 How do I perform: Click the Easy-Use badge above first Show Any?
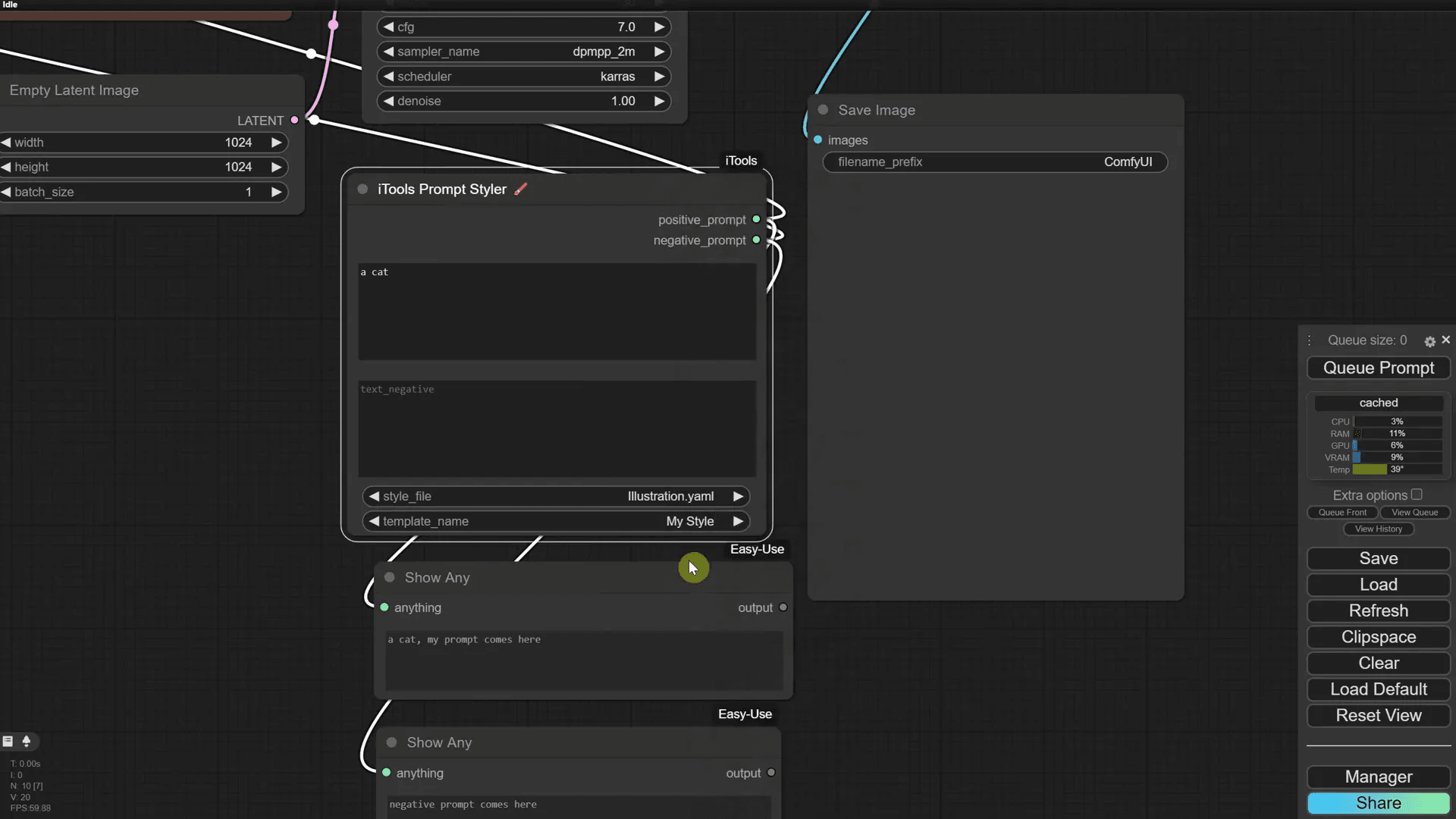[x=757, y=549]
